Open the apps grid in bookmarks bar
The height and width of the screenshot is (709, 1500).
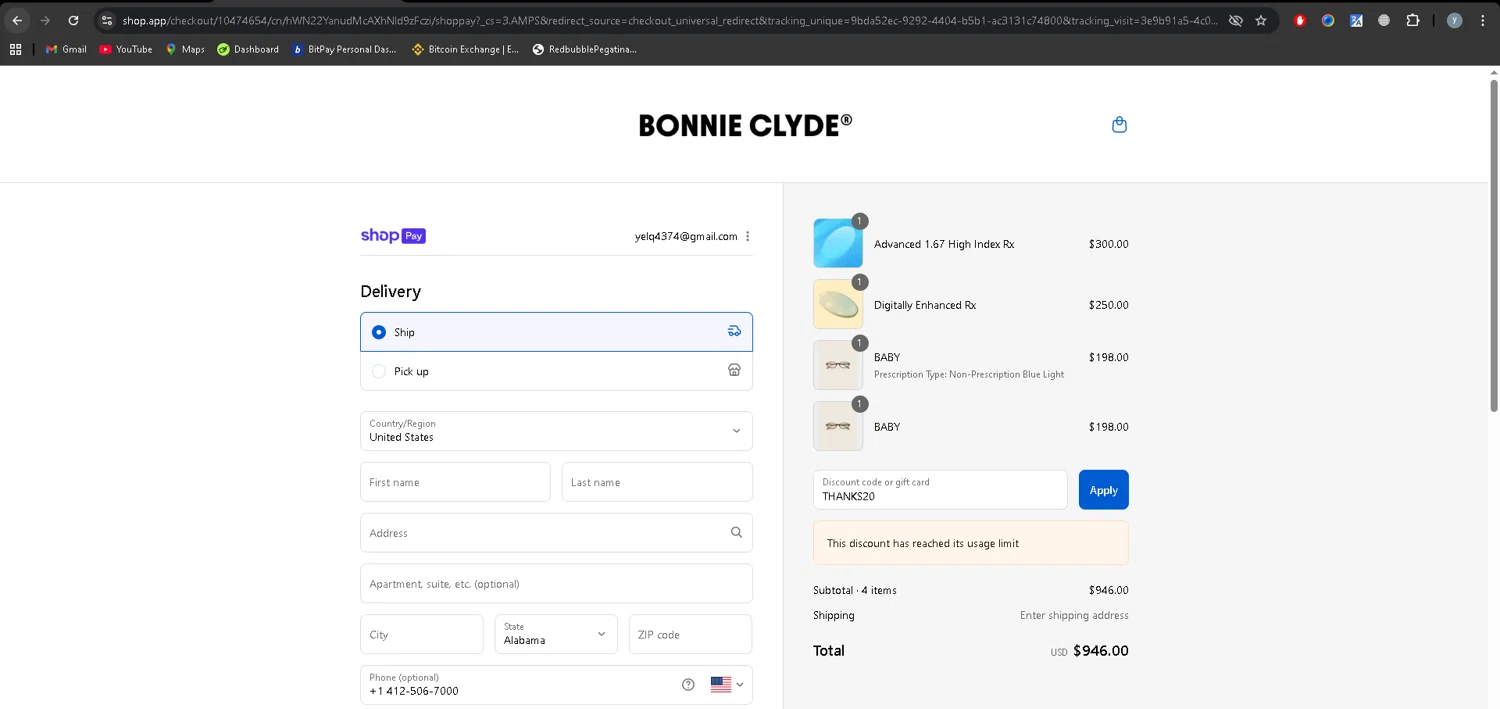click(15, 49)
